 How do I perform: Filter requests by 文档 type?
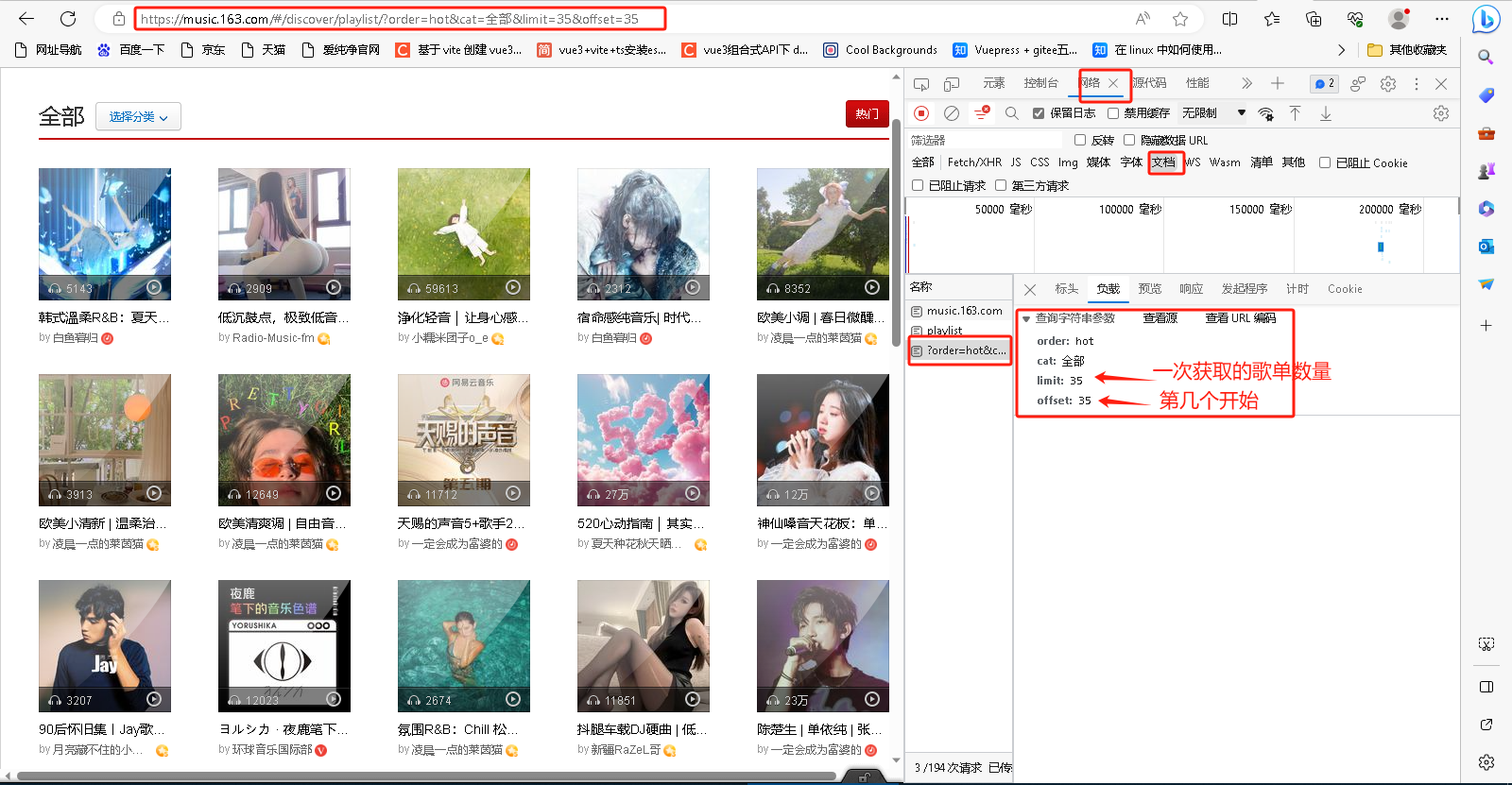click(1164, 162)
